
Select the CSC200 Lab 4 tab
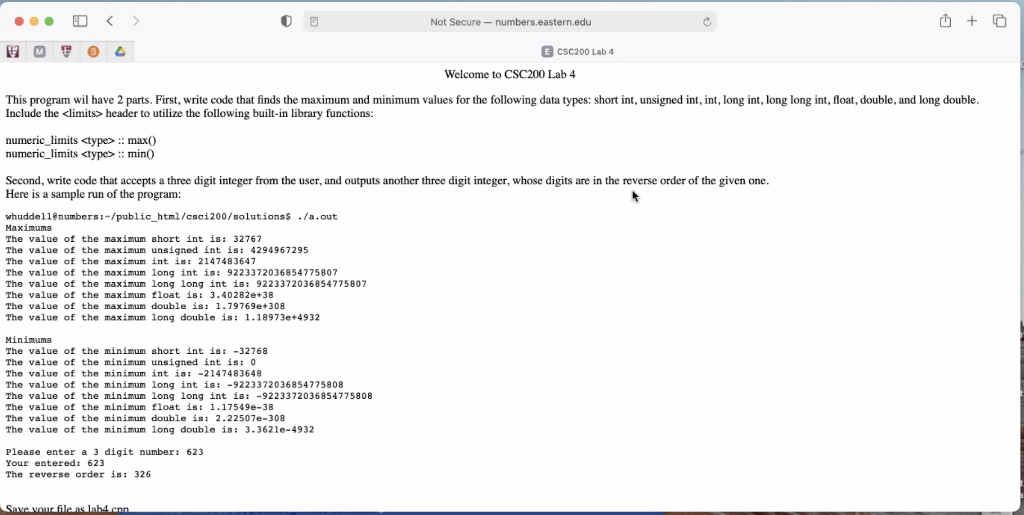[x=577, y=52]
